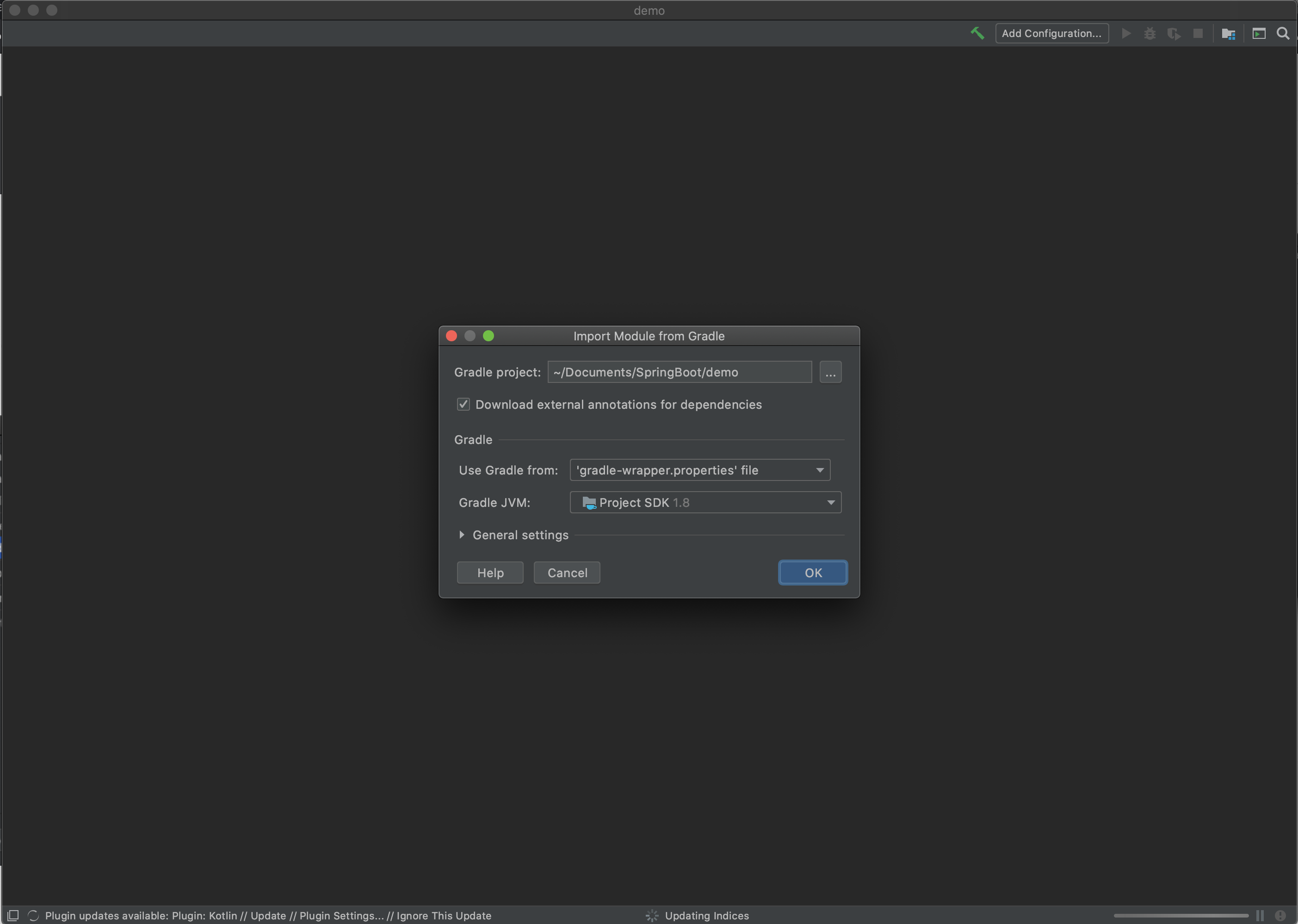Click the Cancel button
The width and height of the screenshot is (1298, 924).
tap(567, 573)
